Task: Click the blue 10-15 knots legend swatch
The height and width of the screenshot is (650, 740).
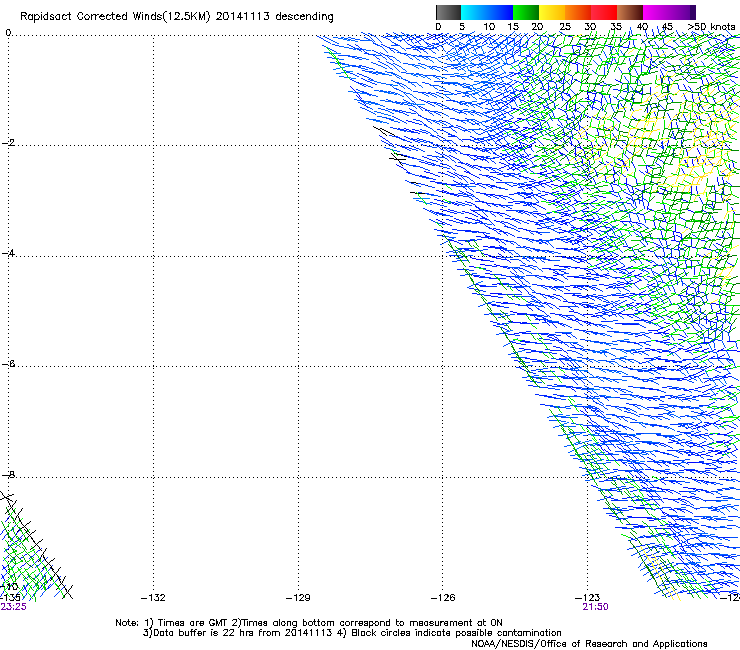Action: tap(500, 12)
